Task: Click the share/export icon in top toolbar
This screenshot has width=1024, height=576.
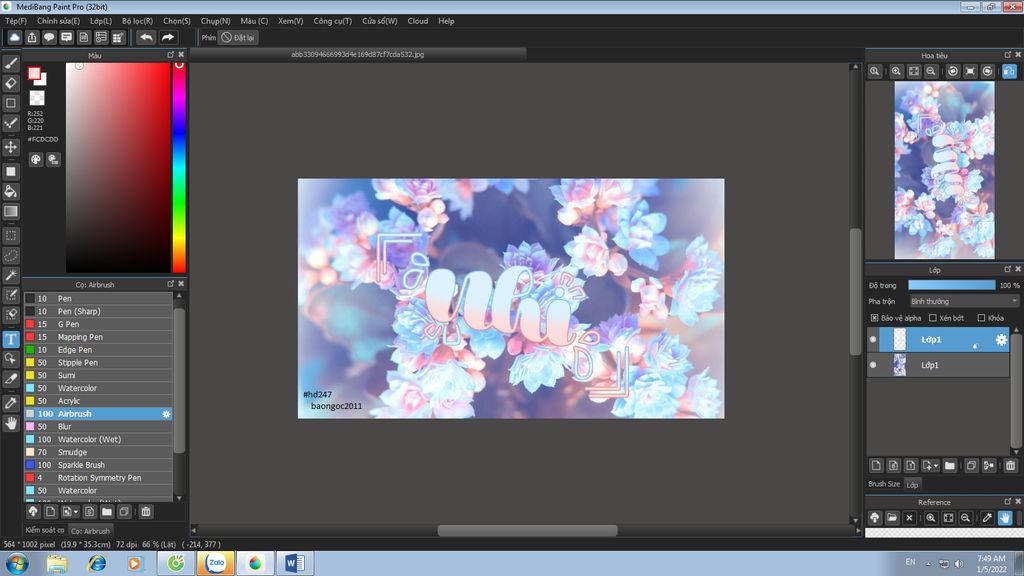Action: (31, 37)
